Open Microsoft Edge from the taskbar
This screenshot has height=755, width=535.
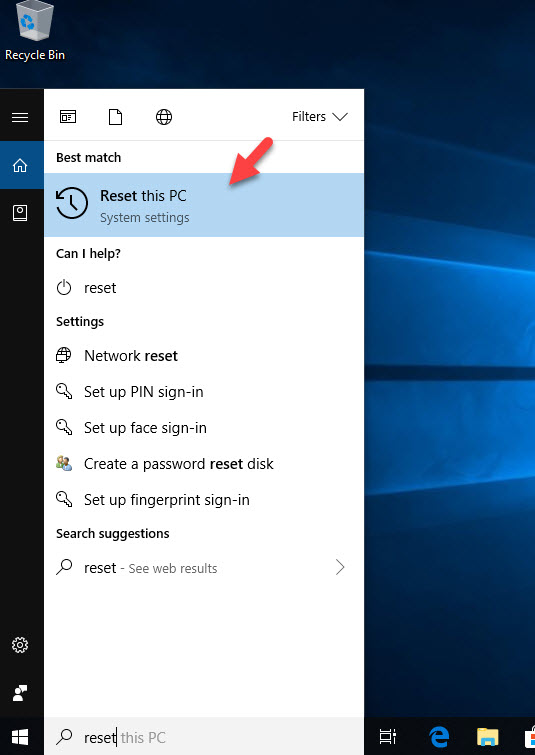(439, 736)
